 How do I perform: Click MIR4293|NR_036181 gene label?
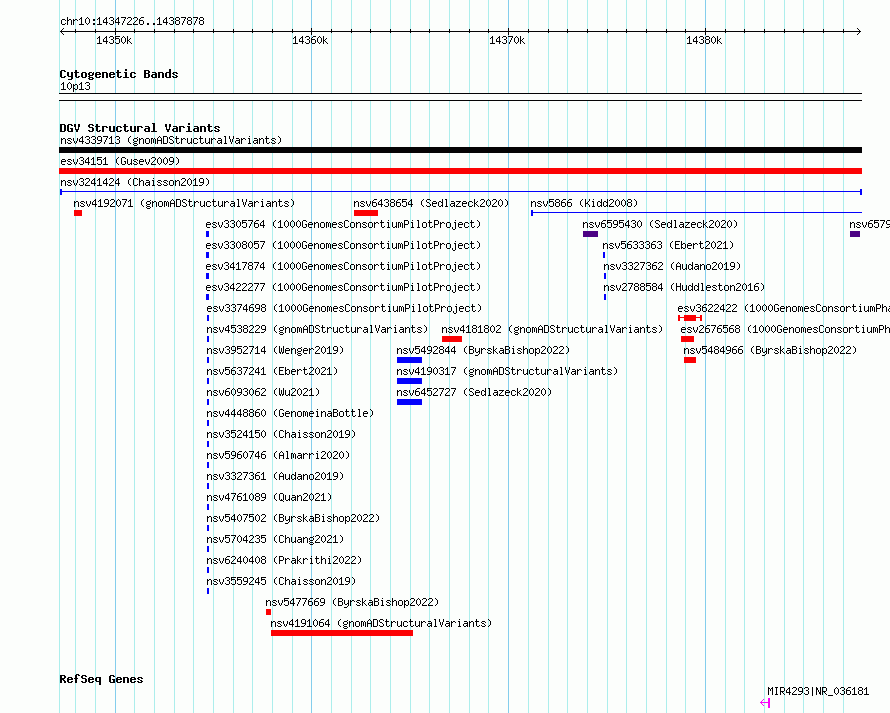pos(818,691)
